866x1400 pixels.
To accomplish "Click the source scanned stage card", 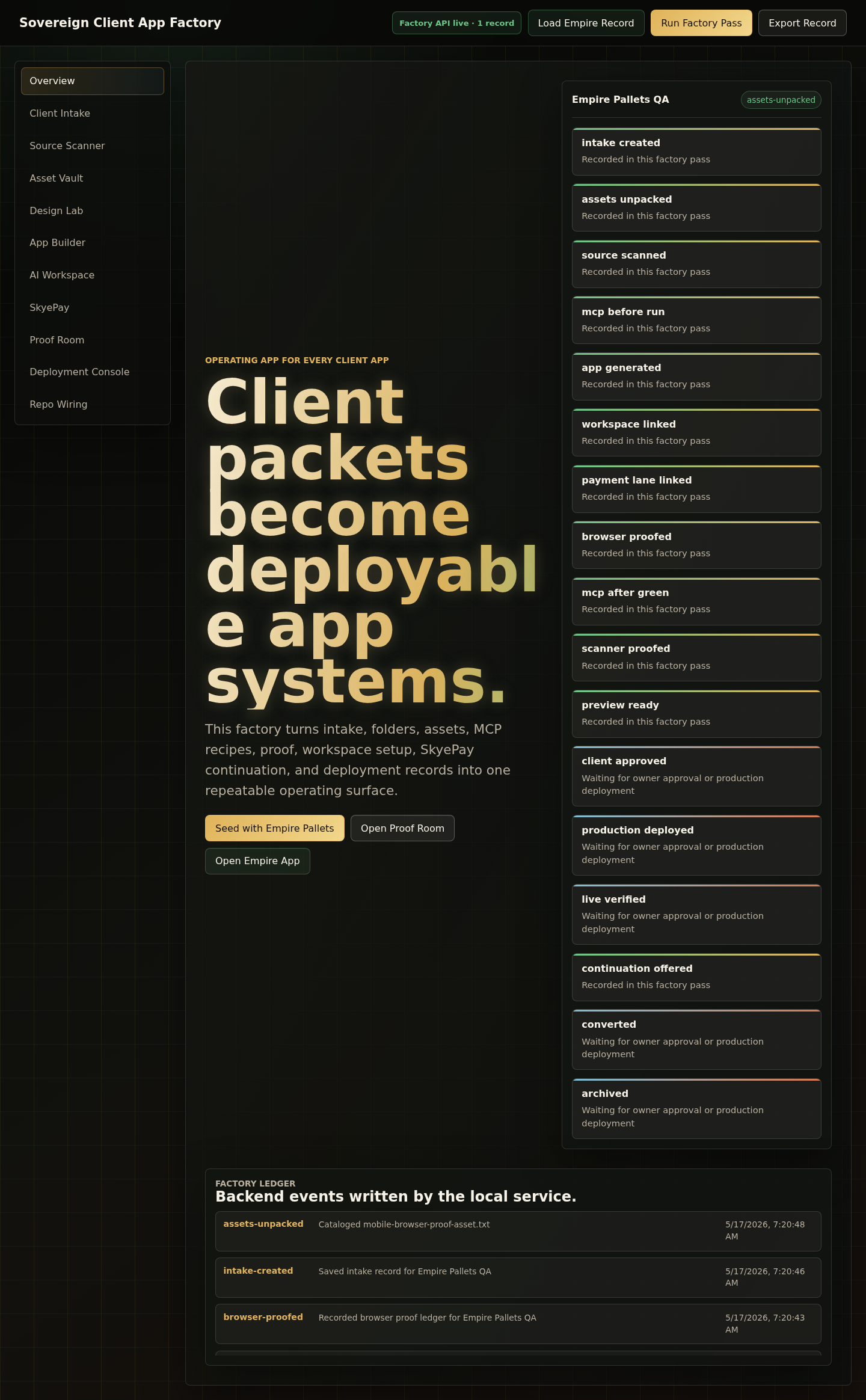I will point(696,264).
